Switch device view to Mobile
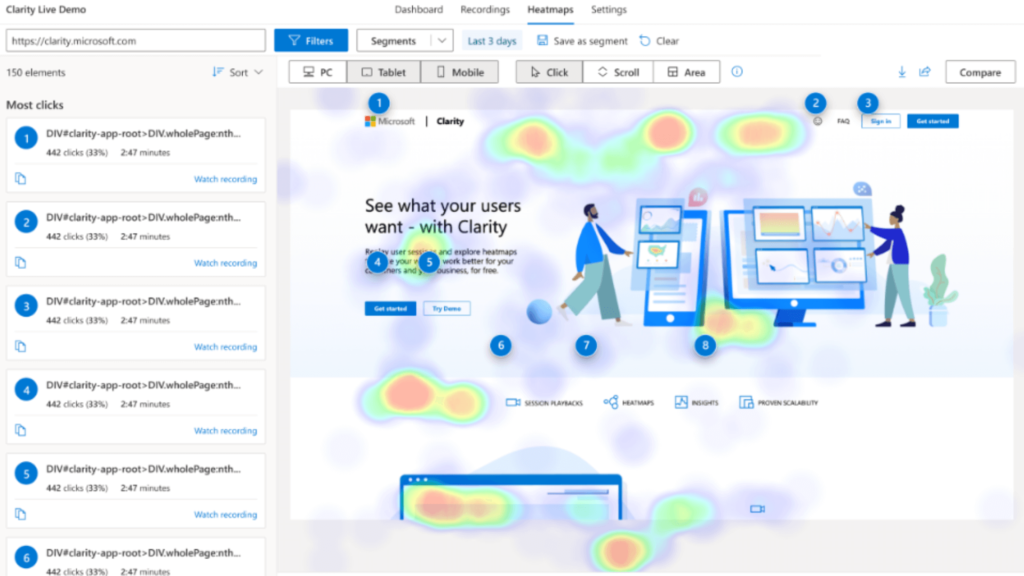The image size is (1024, 576). [459, 72]
